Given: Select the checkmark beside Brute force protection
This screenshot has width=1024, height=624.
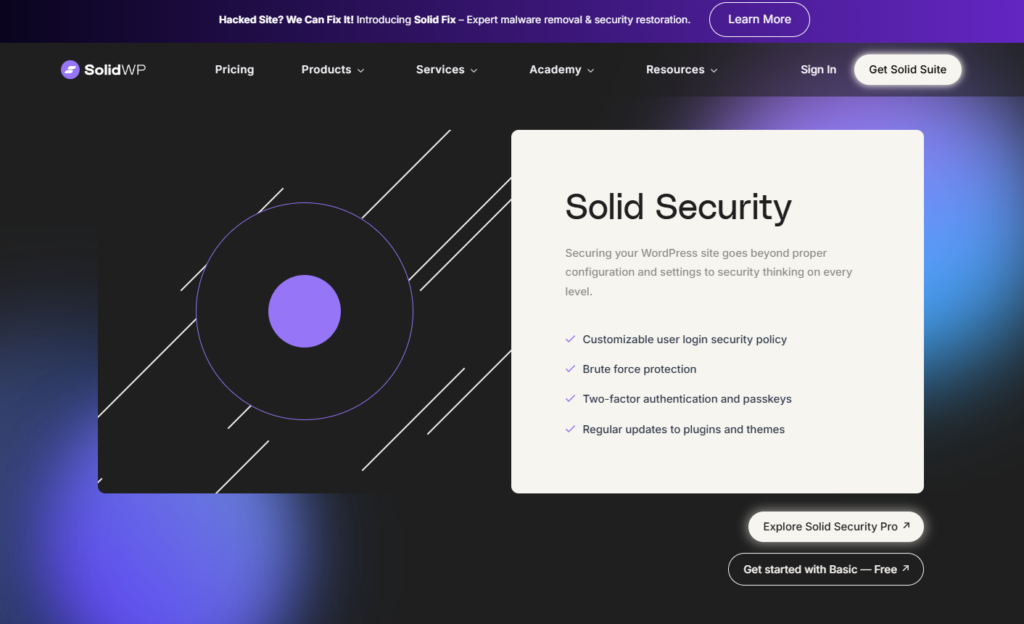Looking at the screenshot, I should [x=570, y=369].
